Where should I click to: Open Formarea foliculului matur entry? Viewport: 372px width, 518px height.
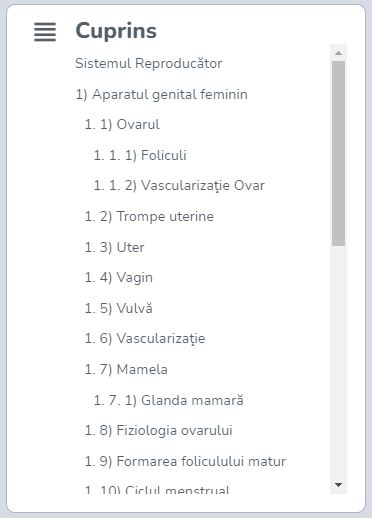tap(185, 461)
